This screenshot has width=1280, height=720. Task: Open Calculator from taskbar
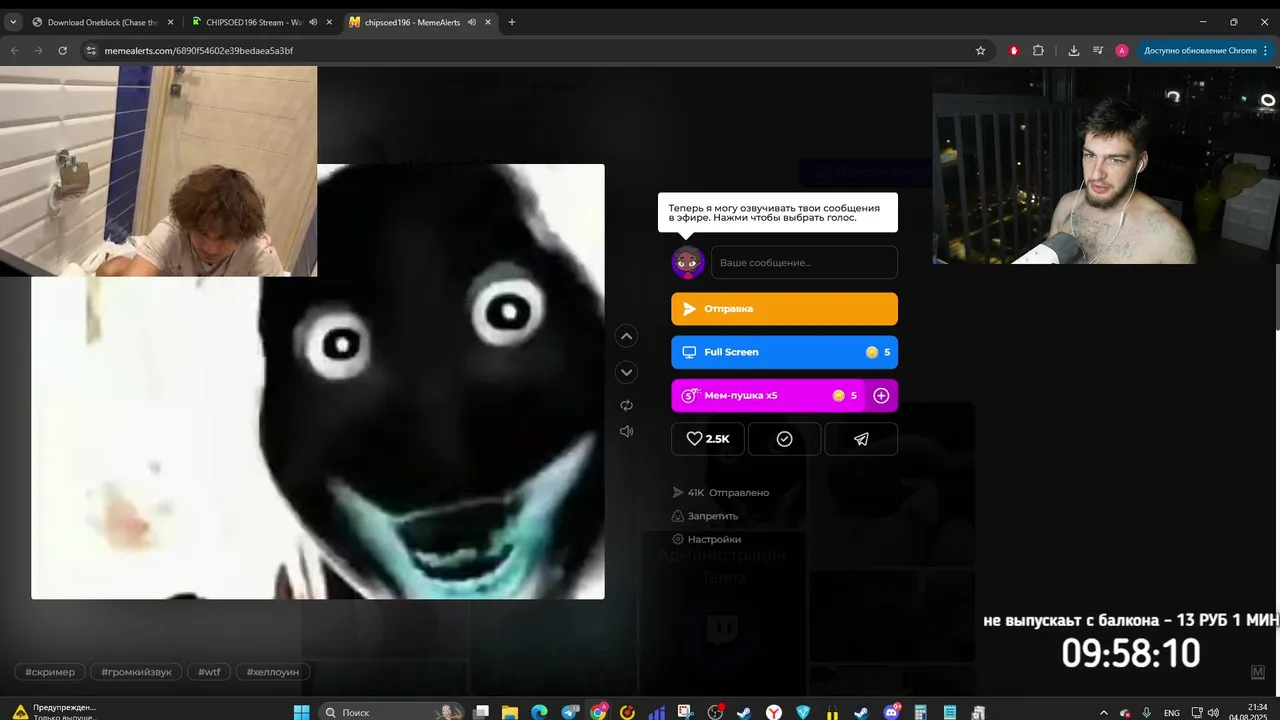tap(921, 712)
